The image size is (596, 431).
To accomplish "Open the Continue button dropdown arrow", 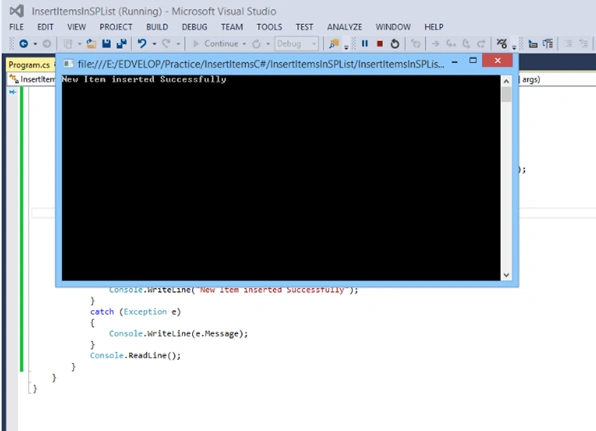I will [244, 44].
